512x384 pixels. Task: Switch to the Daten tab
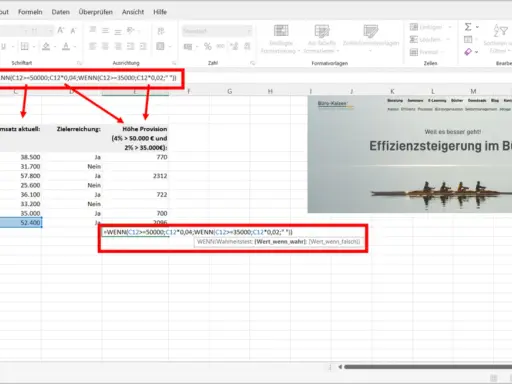click(x=61, y=12)
